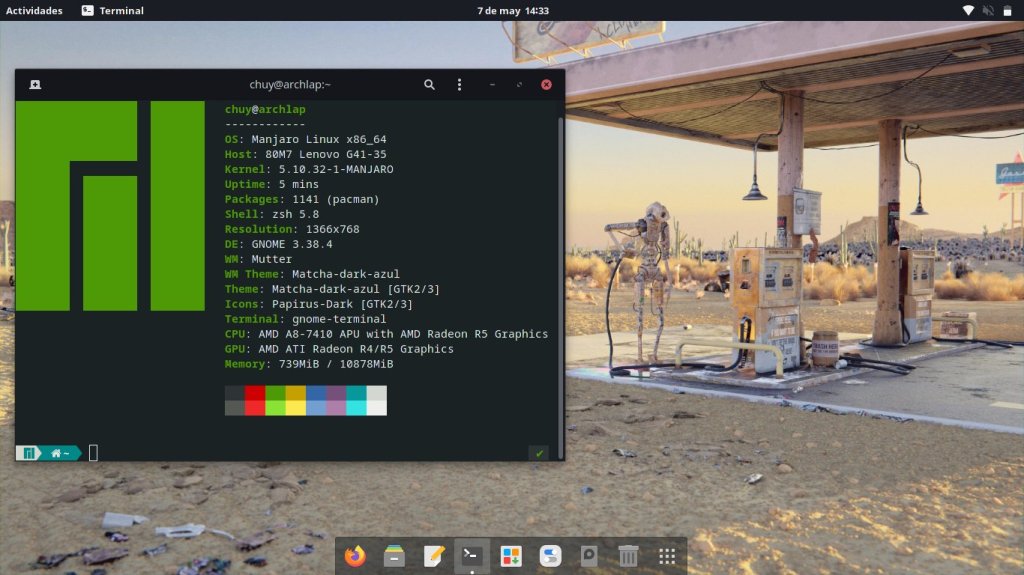Open a new terminal tab
Screen dimensions: 1024x575
(x=35, y=85)
